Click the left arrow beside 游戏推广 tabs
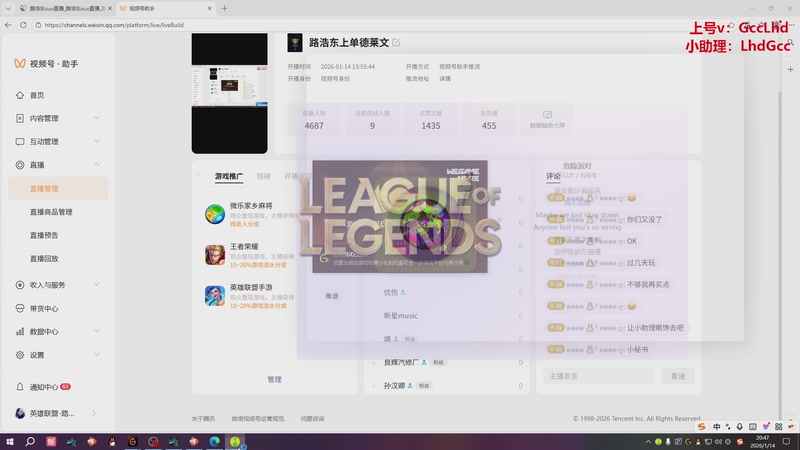This screenshot has height=450, width=800. click(199, 175)
